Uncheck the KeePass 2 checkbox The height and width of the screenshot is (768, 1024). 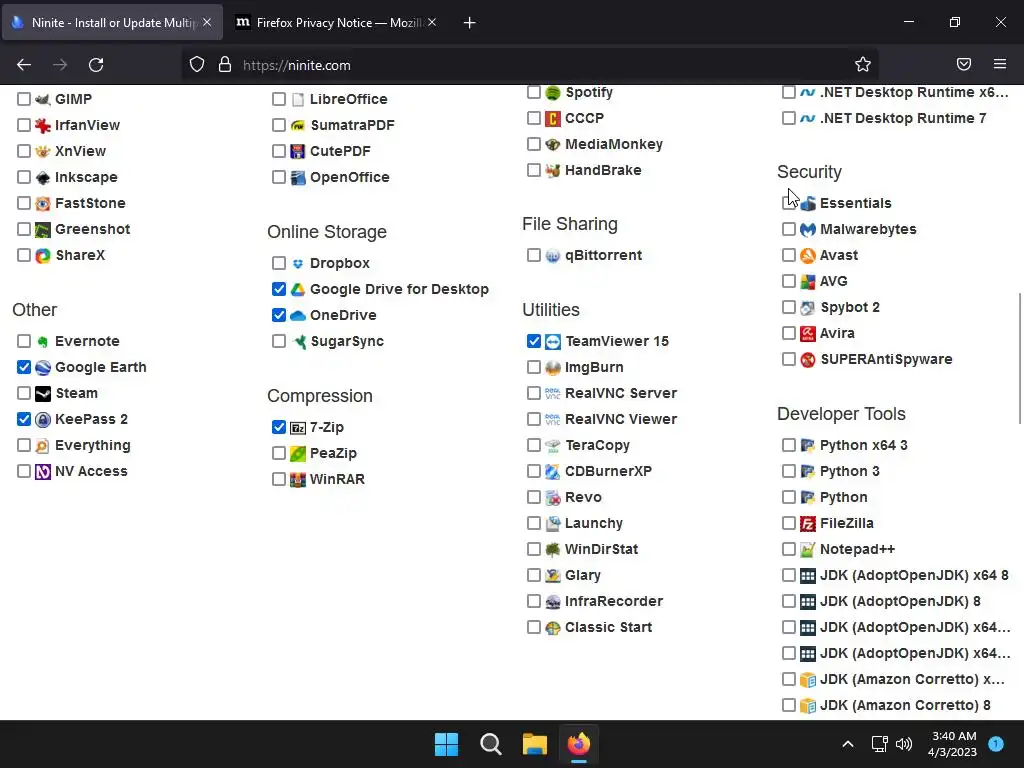pyautogui.click(x=24, y=419)
